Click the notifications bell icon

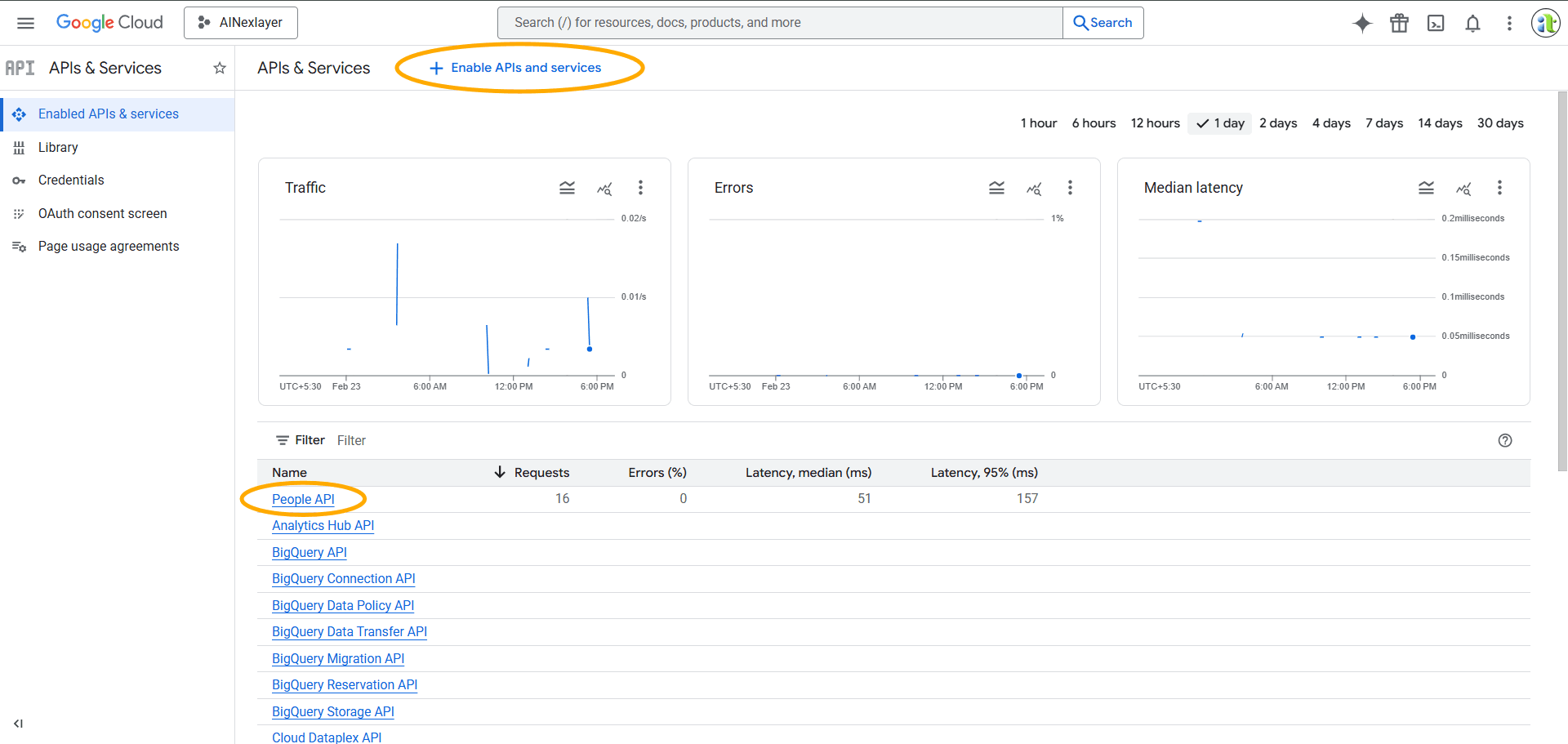[1472, 23]
